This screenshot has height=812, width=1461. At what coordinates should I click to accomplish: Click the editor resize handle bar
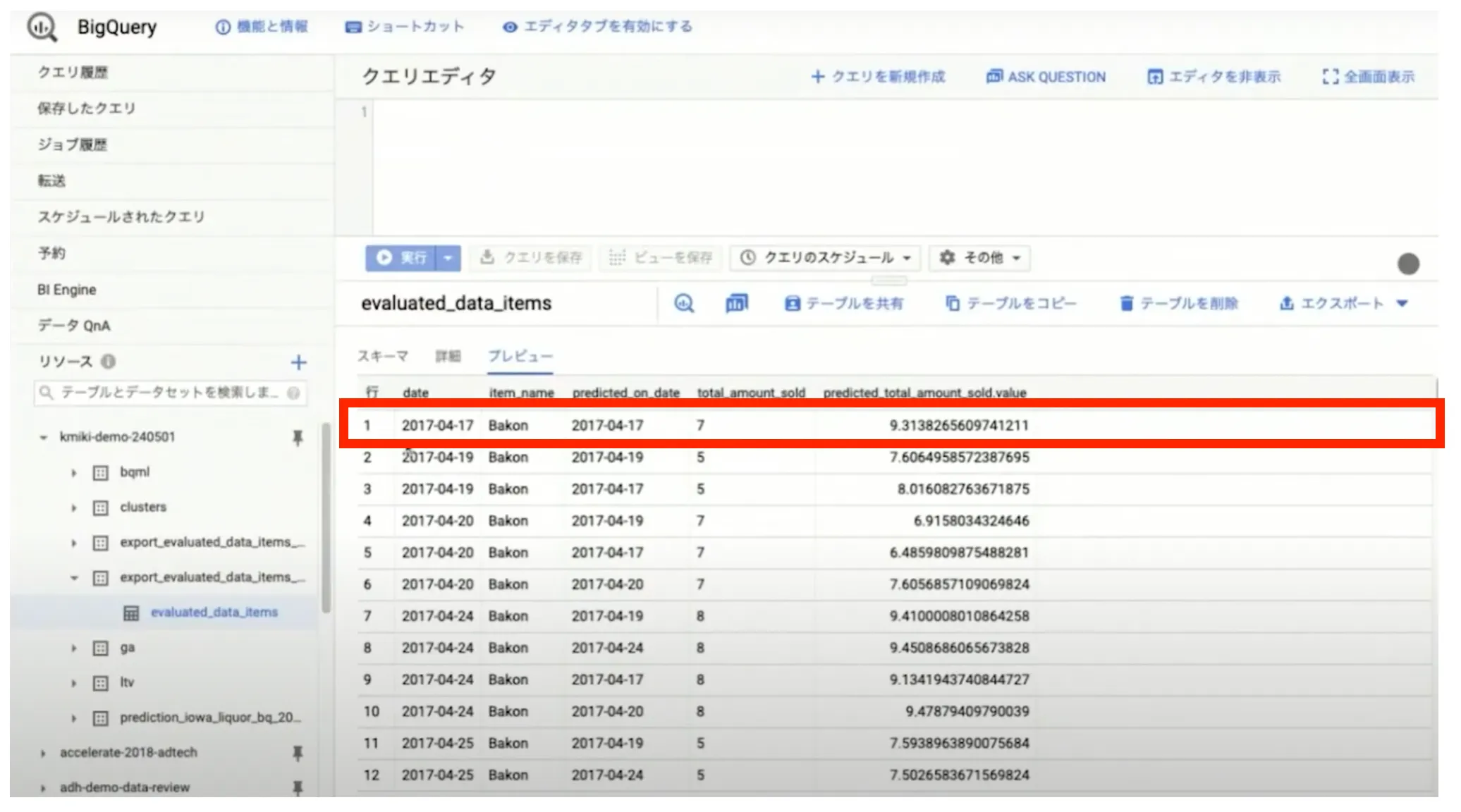[x=888, y=281]
